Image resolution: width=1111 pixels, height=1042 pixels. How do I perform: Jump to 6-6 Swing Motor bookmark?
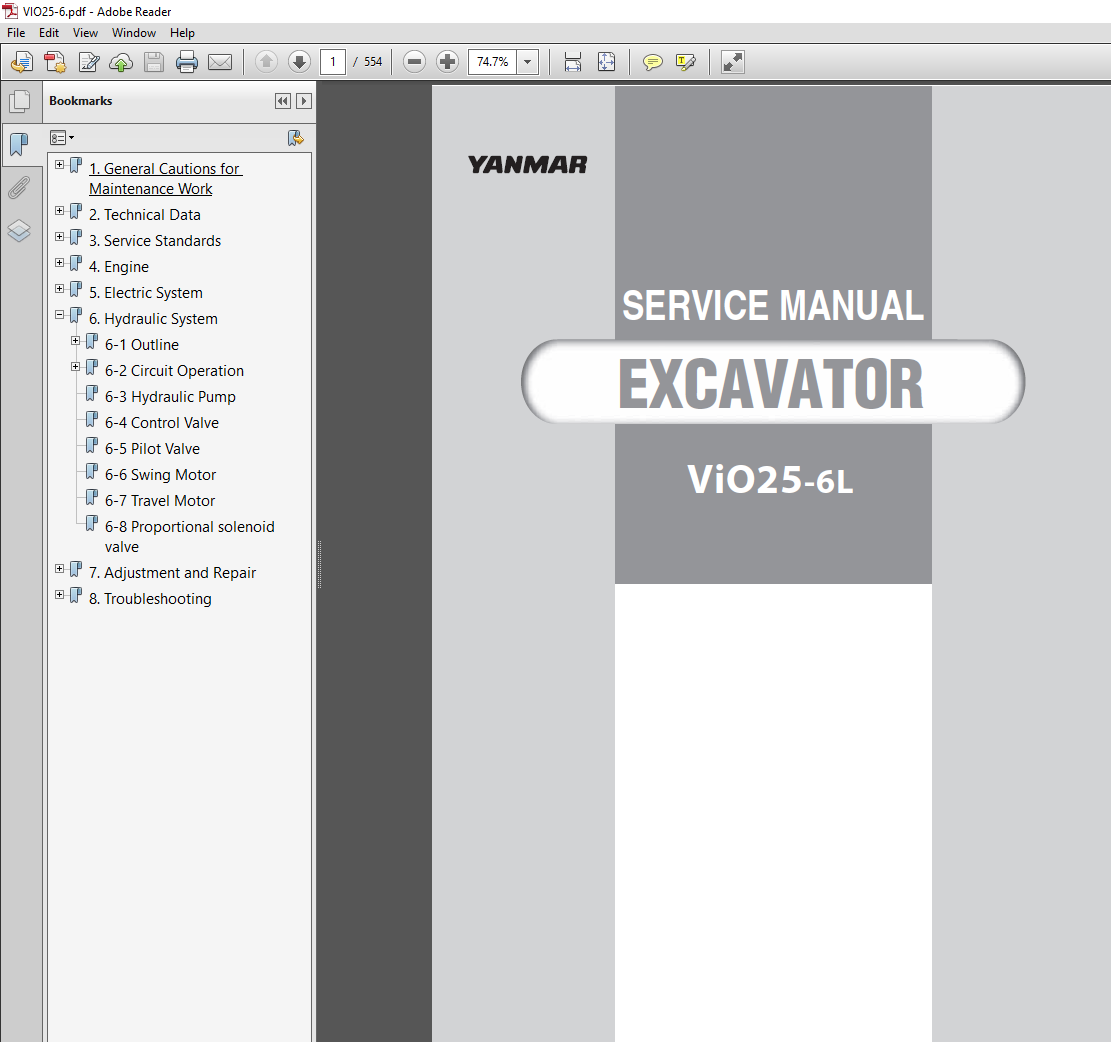160,475
